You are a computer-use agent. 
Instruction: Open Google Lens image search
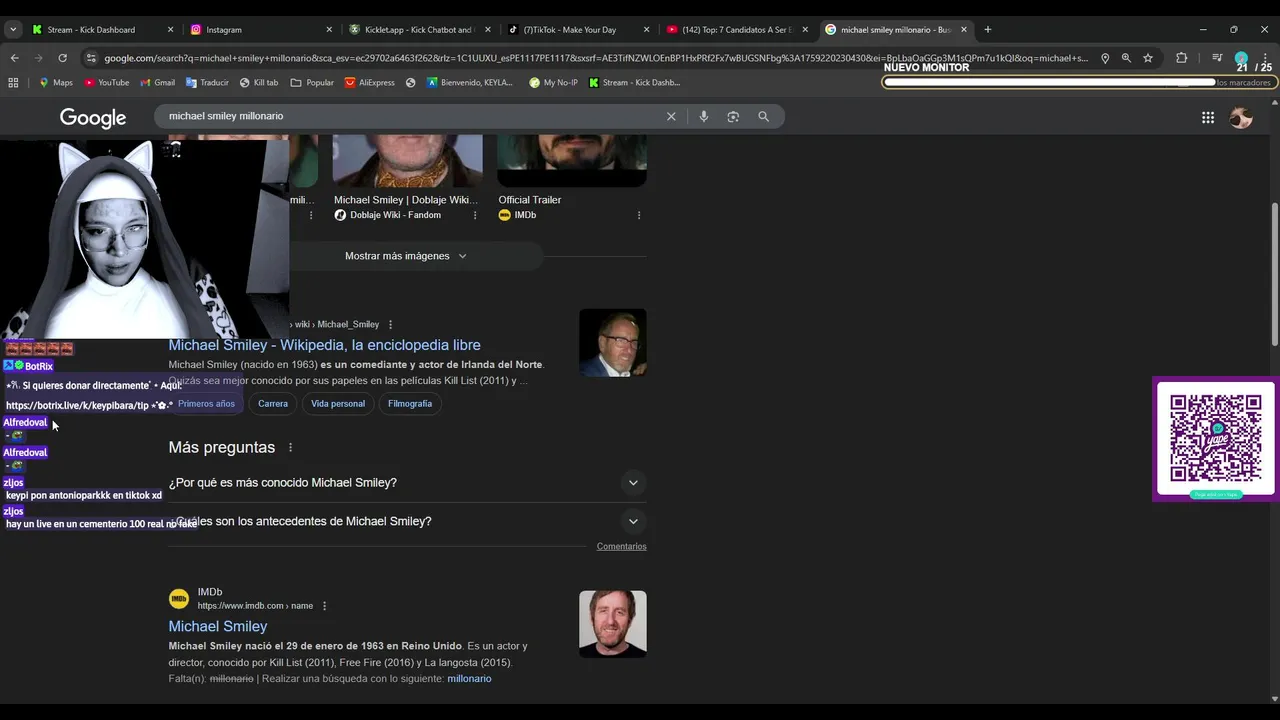pyautogui.click(x=733, y=116)
